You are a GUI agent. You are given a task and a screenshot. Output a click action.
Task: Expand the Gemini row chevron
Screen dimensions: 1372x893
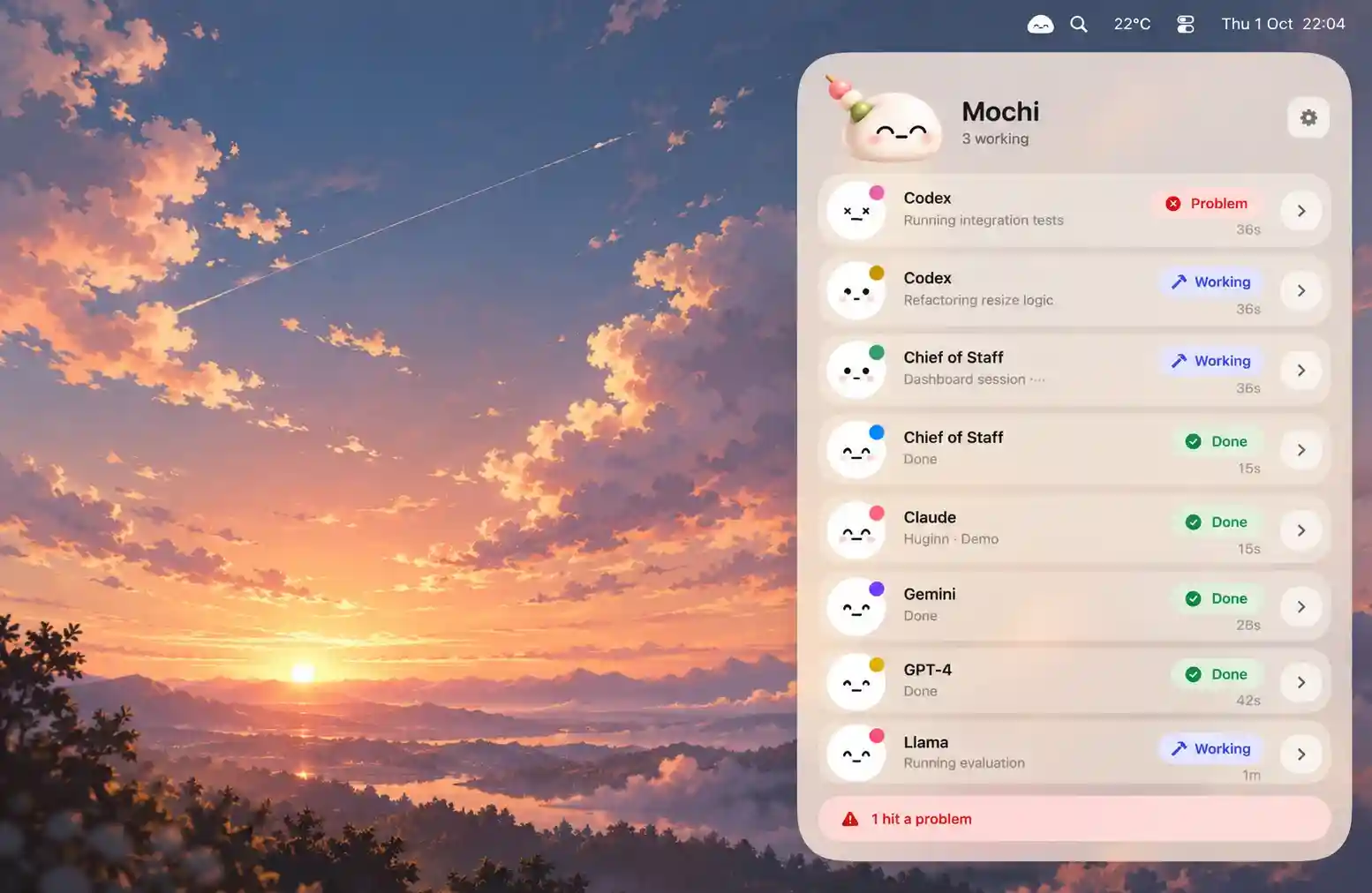[x=1301, y=606]
